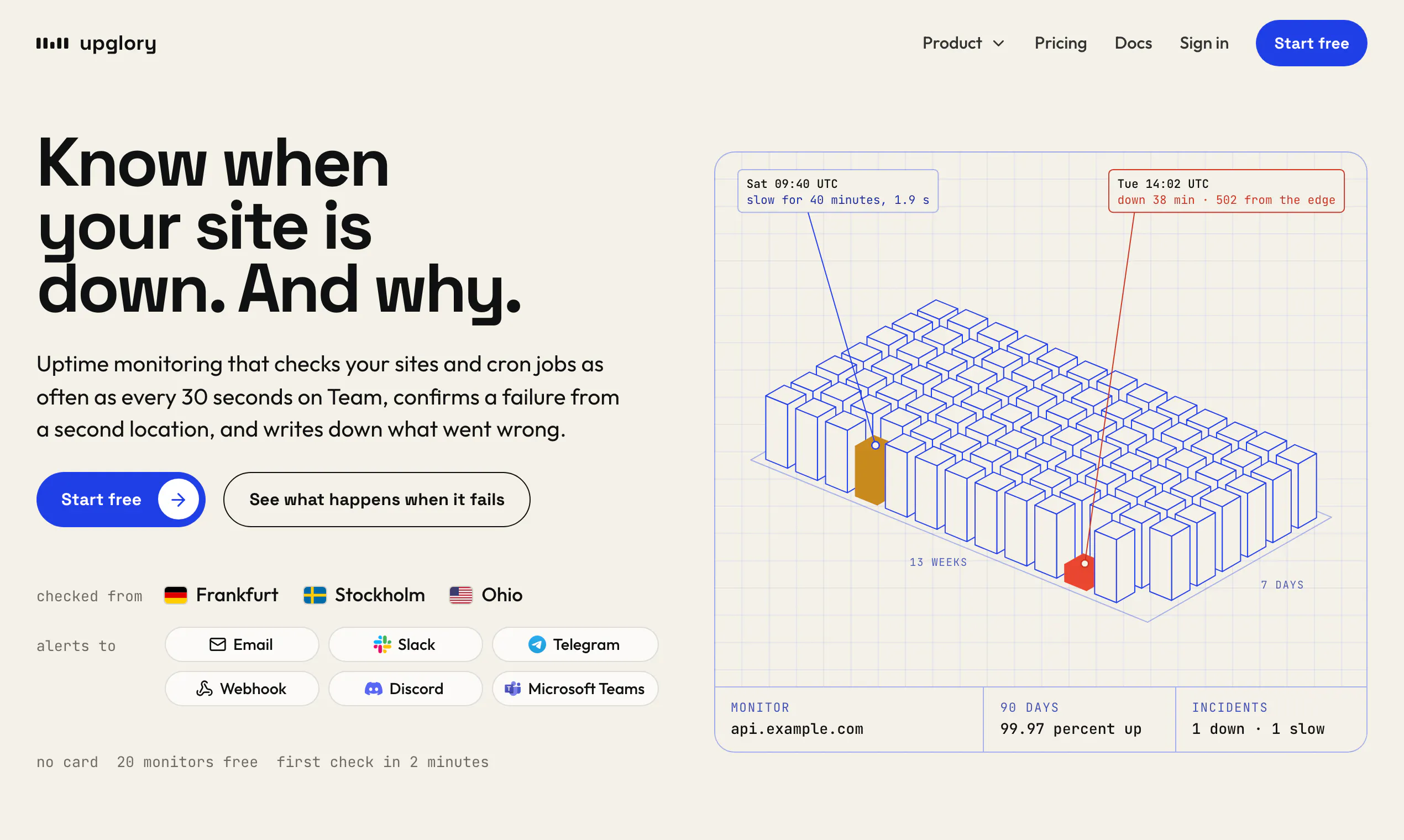Click the Webhook chip label
The width and height of the screenshot is (1404, 840).
click(x=253, y=688)
